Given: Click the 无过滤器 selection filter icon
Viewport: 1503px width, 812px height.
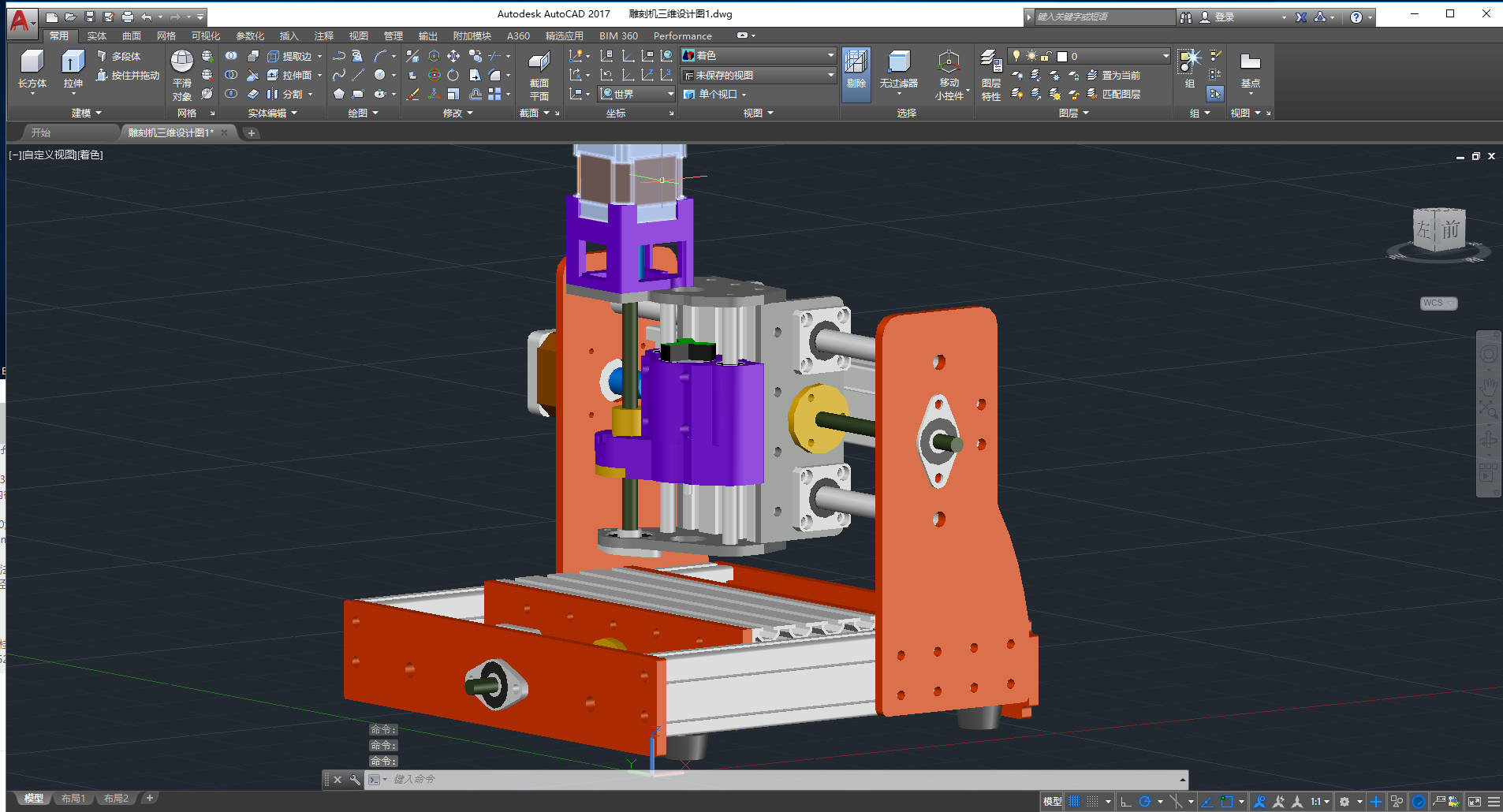Looking at the screenshot, I should click(x=898, y=62).
